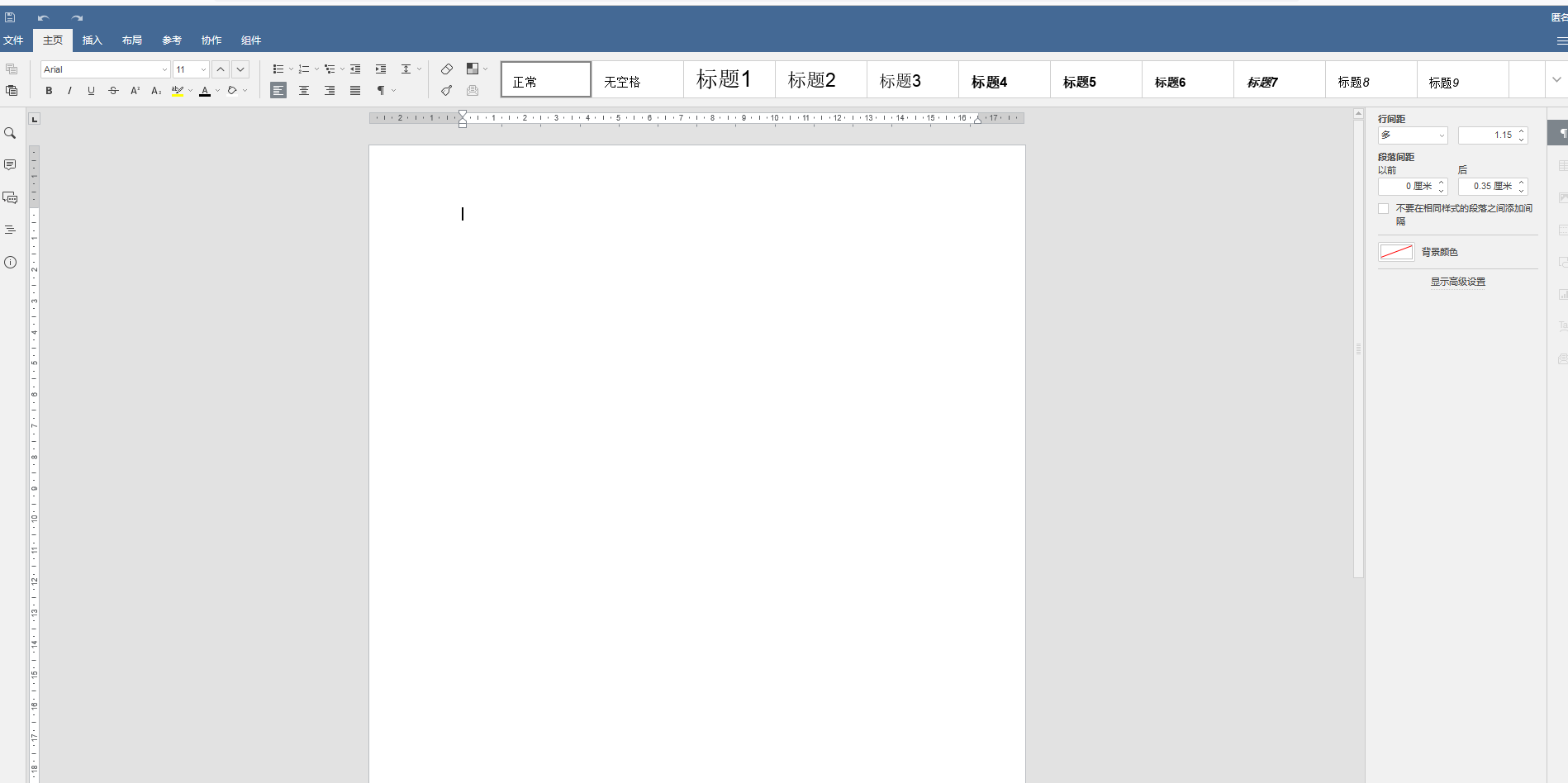Open the 背景颜色 background color swatch
The height and width of the screenshot is (783, 1568).
(x=1396, y=252)
